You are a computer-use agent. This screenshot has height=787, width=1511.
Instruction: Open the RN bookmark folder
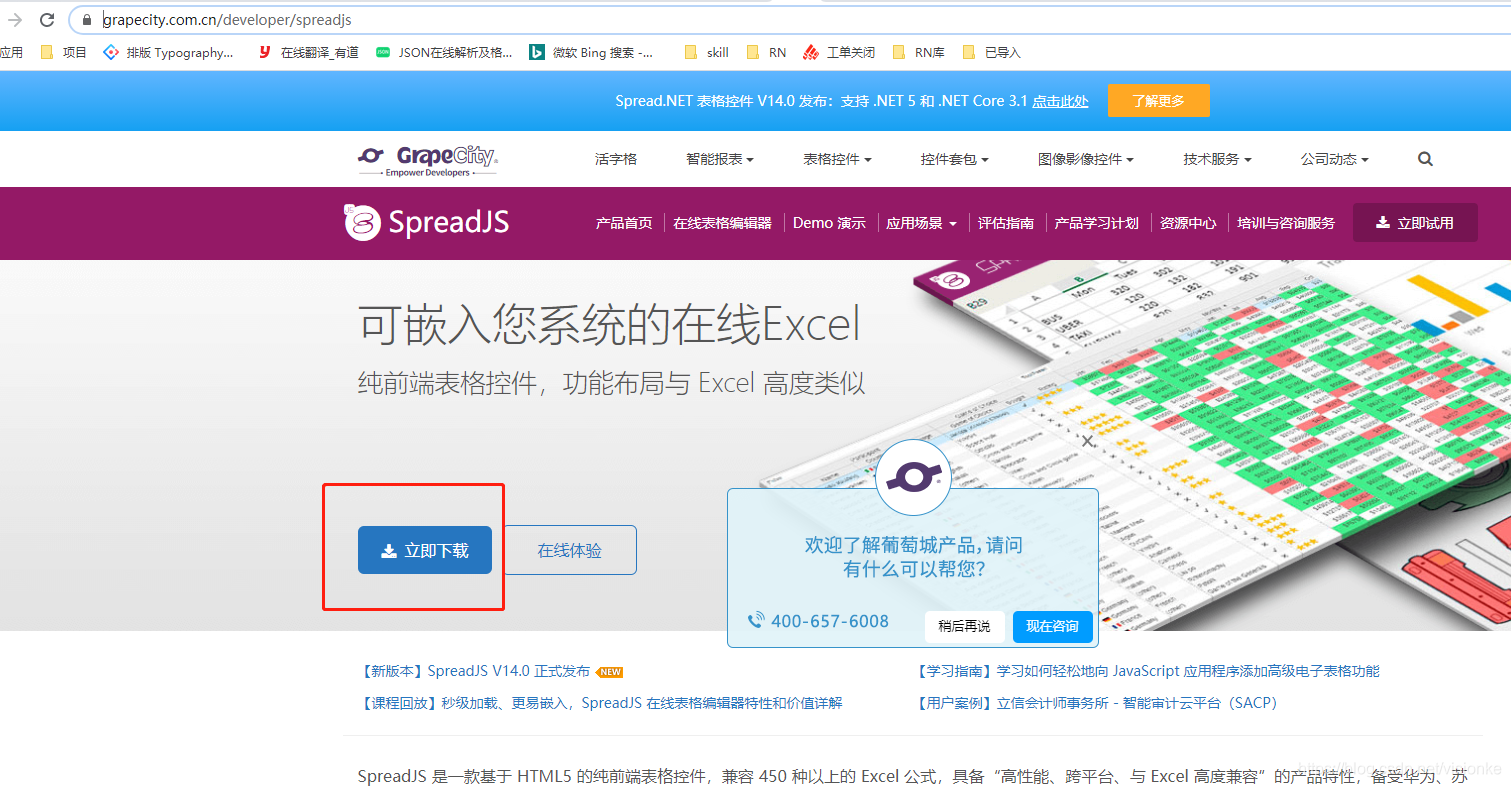[767, 52]
